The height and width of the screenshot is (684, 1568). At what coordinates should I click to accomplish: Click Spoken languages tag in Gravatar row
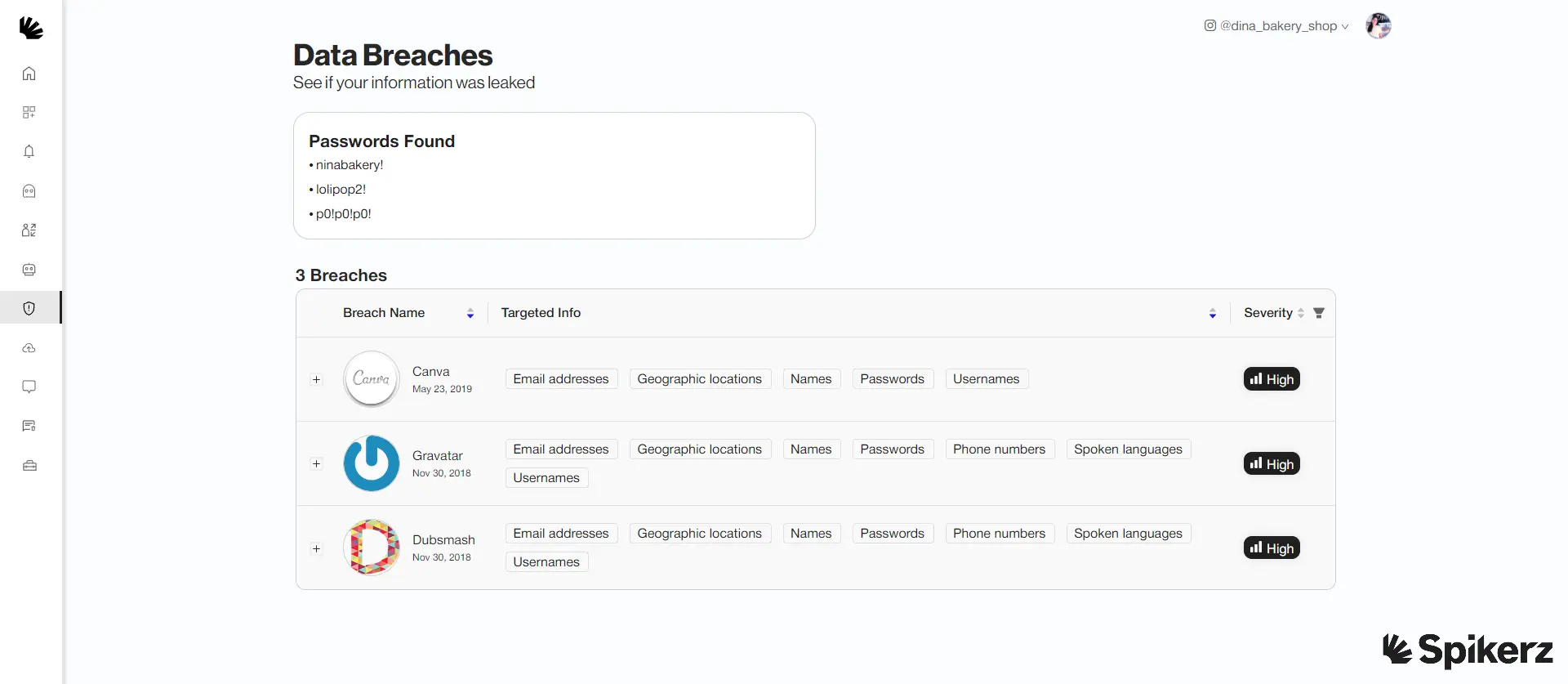pos(1129,449)
